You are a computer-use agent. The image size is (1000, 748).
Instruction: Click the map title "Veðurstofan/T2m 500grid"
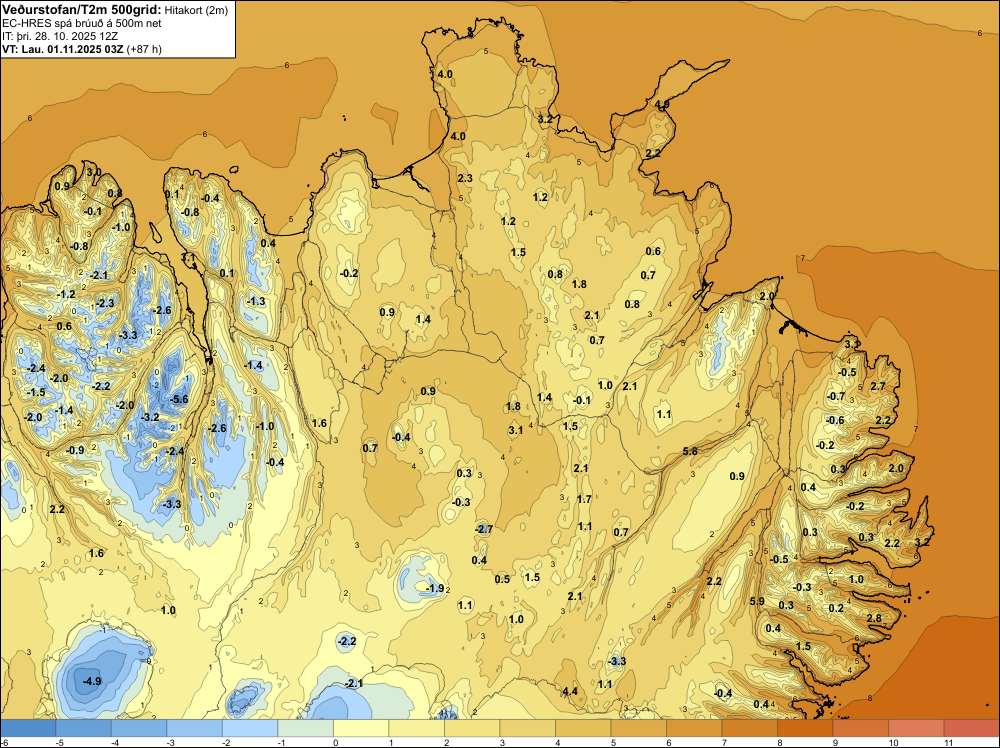point(81,9)
